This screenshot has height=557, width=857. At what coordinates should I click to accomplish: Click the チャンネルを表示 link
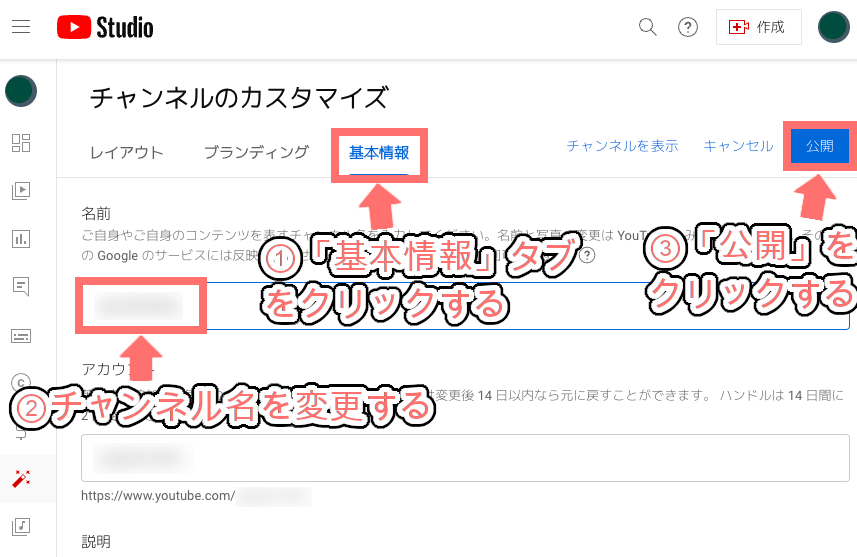click(623, 146)
